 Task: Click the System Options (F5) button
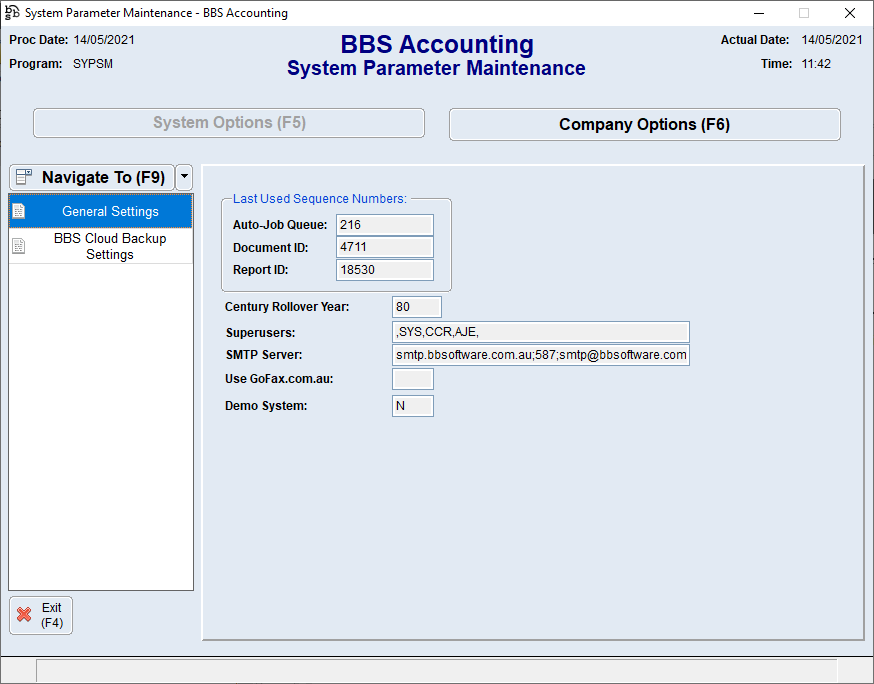coord(229,124)
